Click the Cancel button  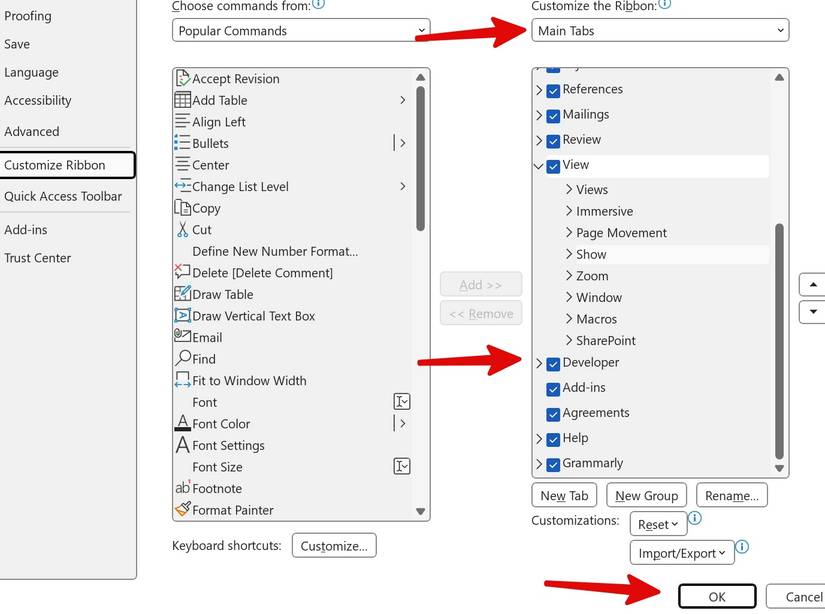(798, 597)
